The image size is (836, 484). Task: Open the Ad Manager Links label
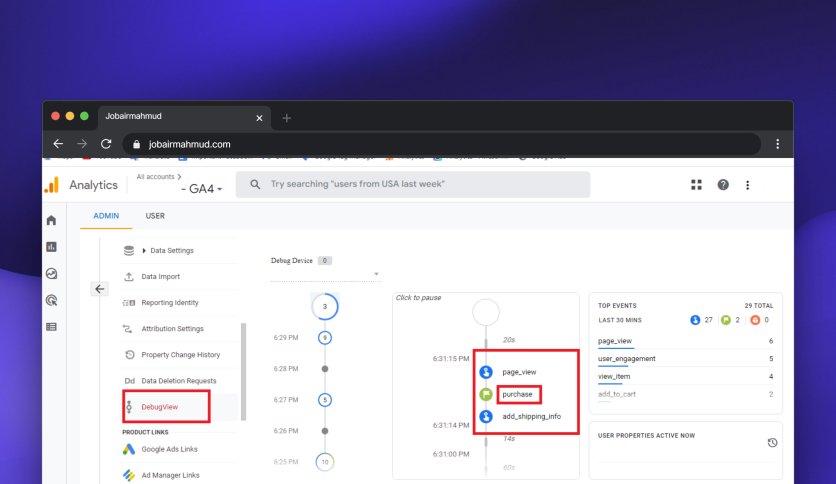pyautogui.click(x=170, y=475)
